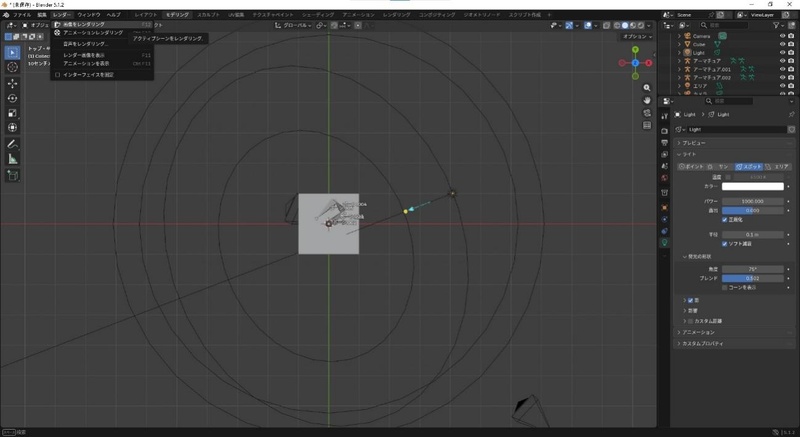Activate the Move tool
The width and height of the screenshot is (800, 437).
point(12,83)
